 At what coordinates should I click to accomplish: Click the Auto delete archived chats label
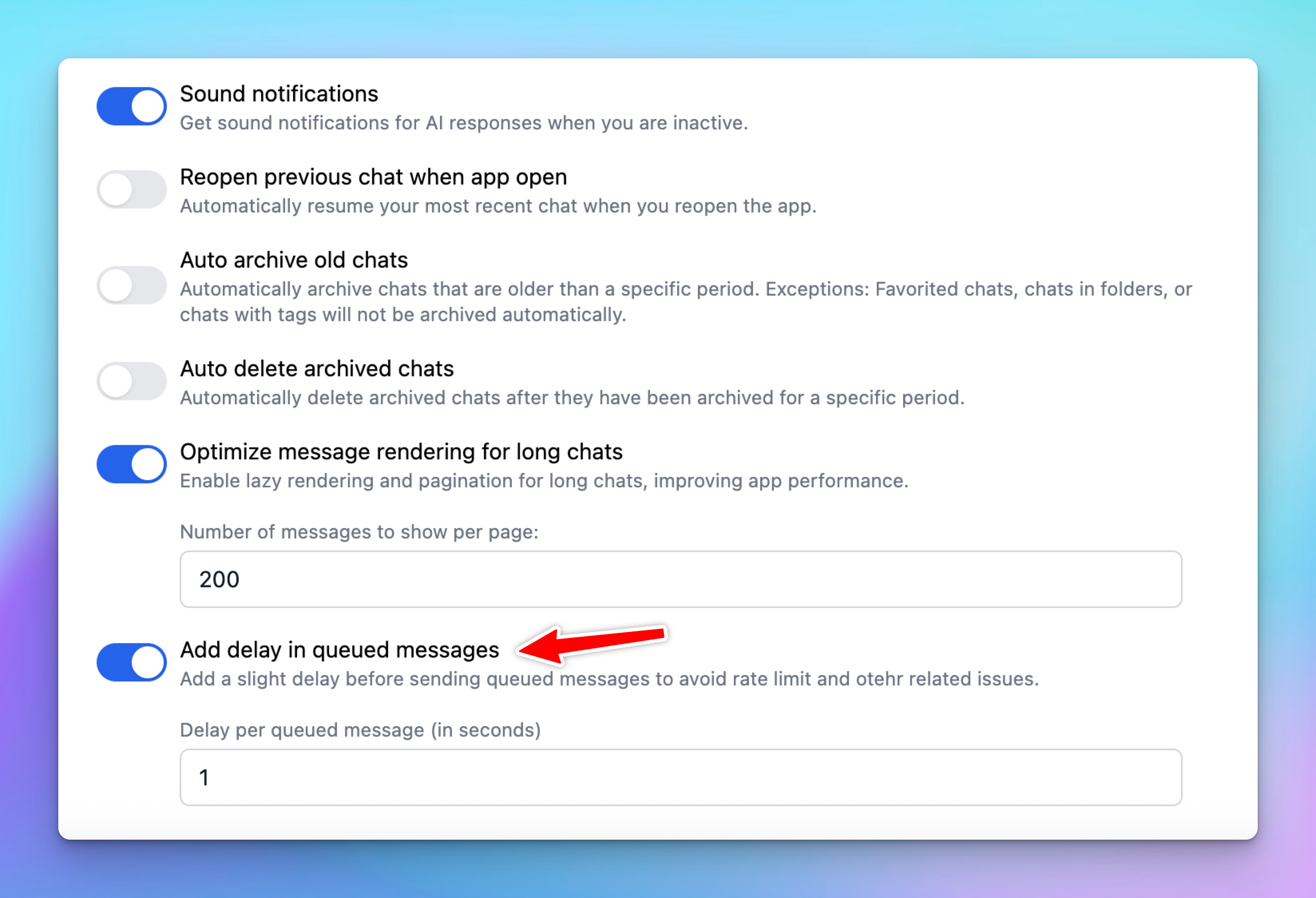click(x=317, y=369)
